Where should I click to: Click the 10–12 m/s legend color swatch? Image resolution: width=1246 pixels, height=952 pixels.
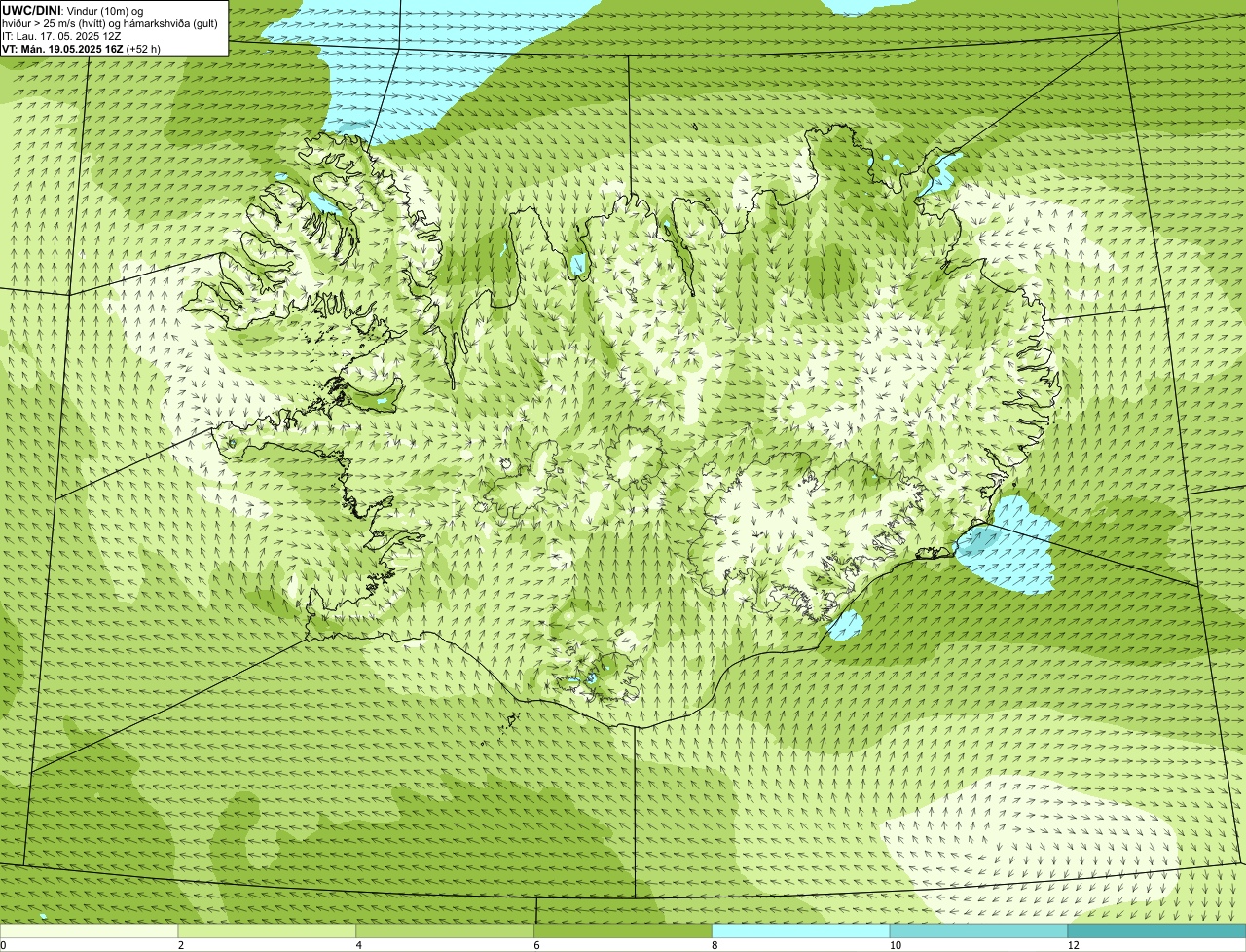[x=978, y=932]
